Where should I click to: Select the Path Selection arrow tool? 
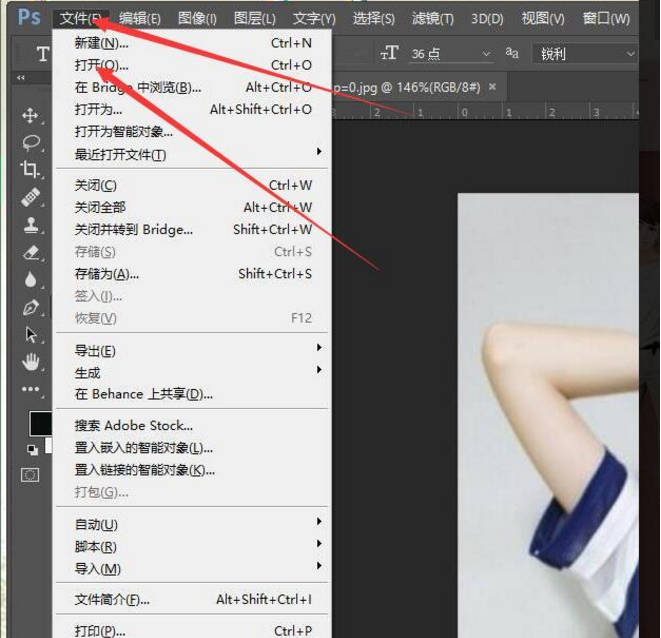31,335
